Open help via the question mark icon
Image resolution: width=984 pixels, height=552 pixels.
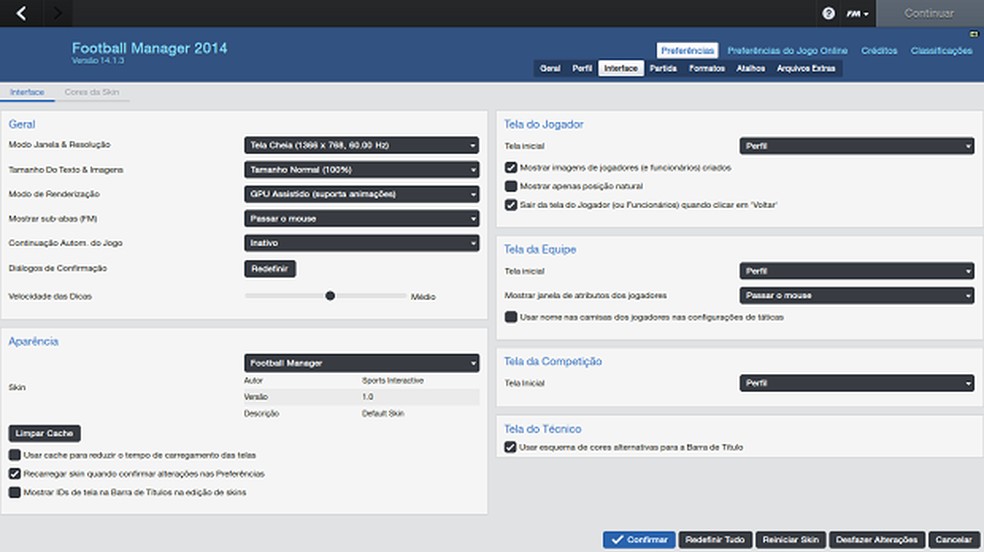(x=828, y=13)
